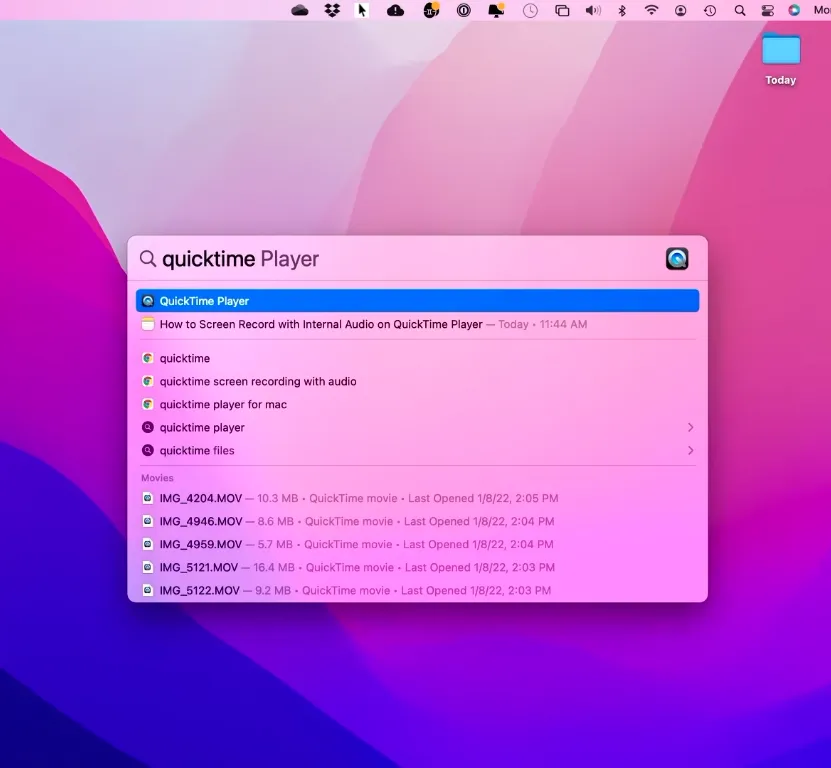Screen dimensions: 831x768
Task: Click the Spotlight magnifier in menu bar
Action: pyautogui.click(x=740, y=11)
